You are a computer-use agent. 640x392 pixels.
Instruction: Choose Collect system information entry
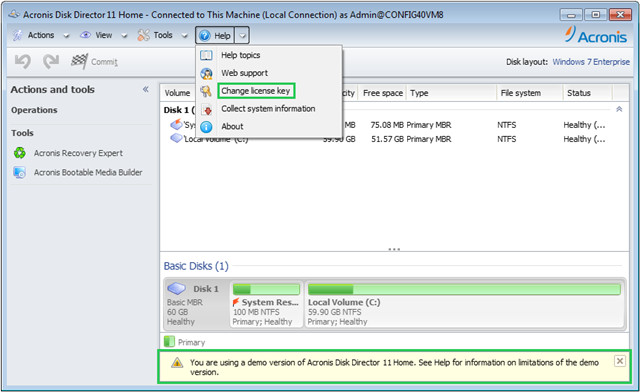[268, 109]
